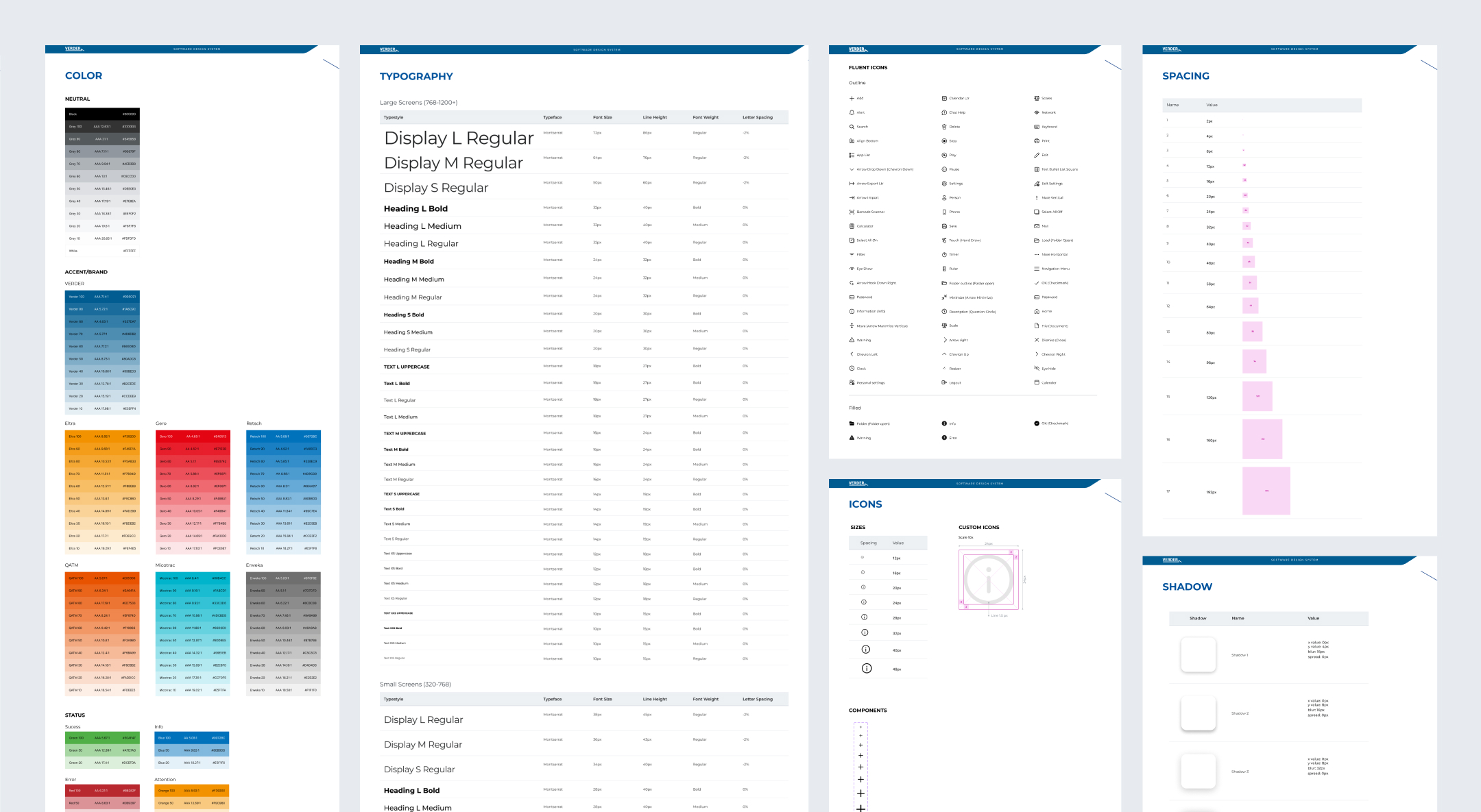Select the Verder 100 blue swatch
Viewport: 1481px width, 812px height.
point(102,297)
